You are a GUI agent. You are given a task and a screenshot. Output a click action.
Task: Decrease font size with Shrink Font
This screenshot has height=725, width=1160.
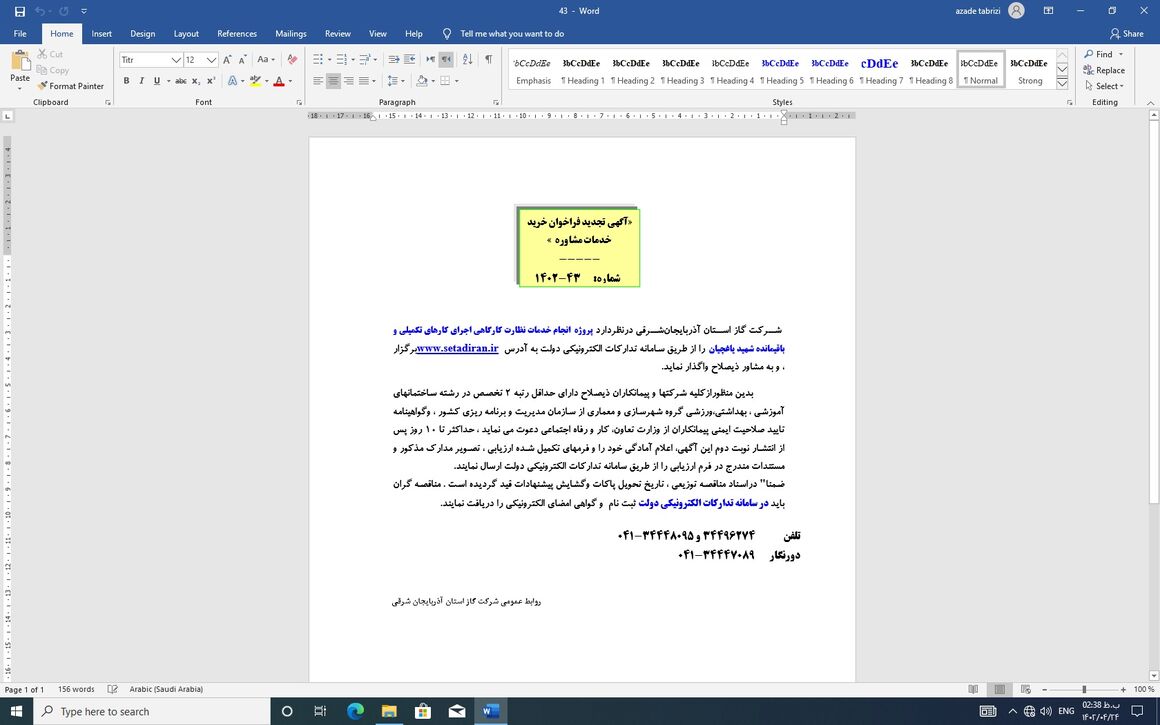tap(242, 60)
